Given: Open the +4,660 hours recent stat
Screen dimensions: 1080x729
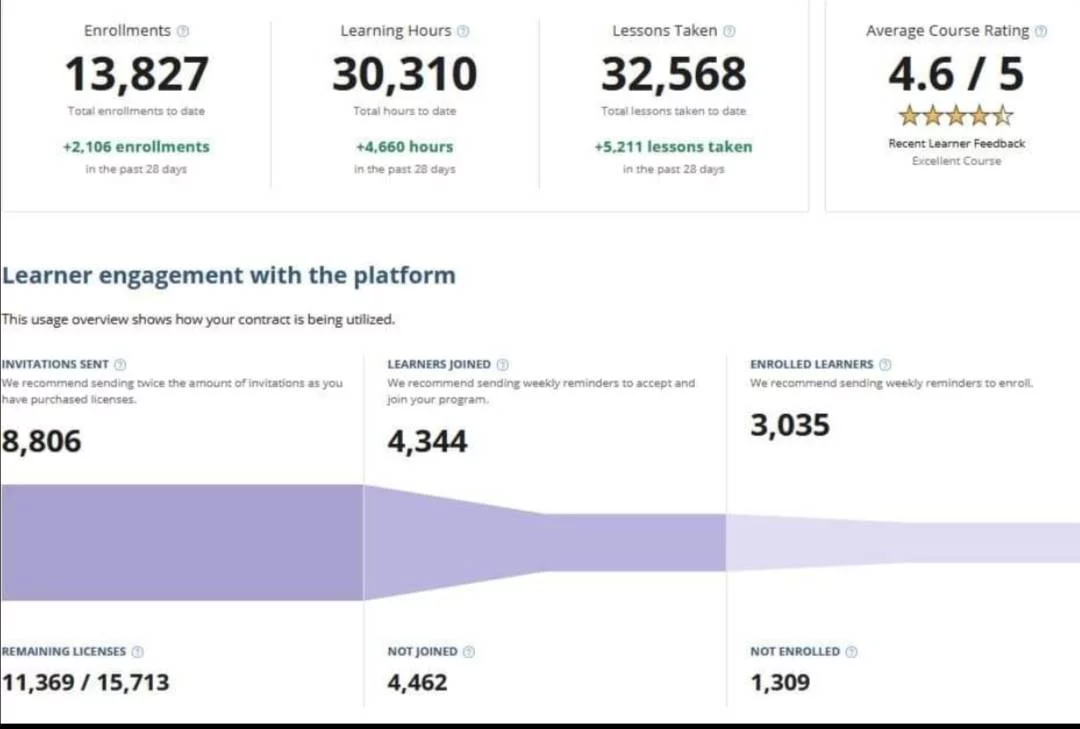Looking at the screenshot, I should tap(404, 147).
